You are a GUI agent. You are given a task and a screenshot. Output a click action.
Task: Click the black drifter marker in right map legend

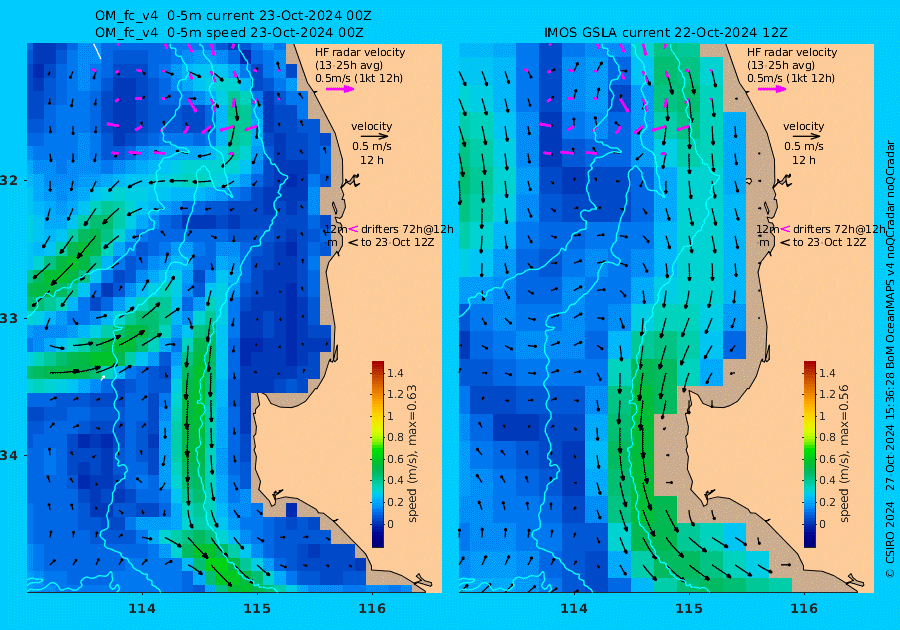click(x=785, y=243)
